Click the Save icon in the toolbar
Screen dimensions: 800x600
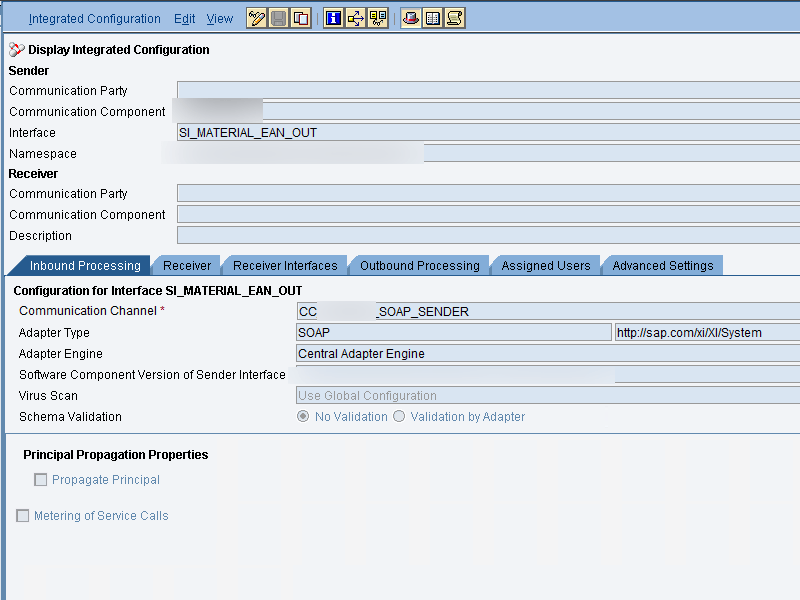click(277, 17)
